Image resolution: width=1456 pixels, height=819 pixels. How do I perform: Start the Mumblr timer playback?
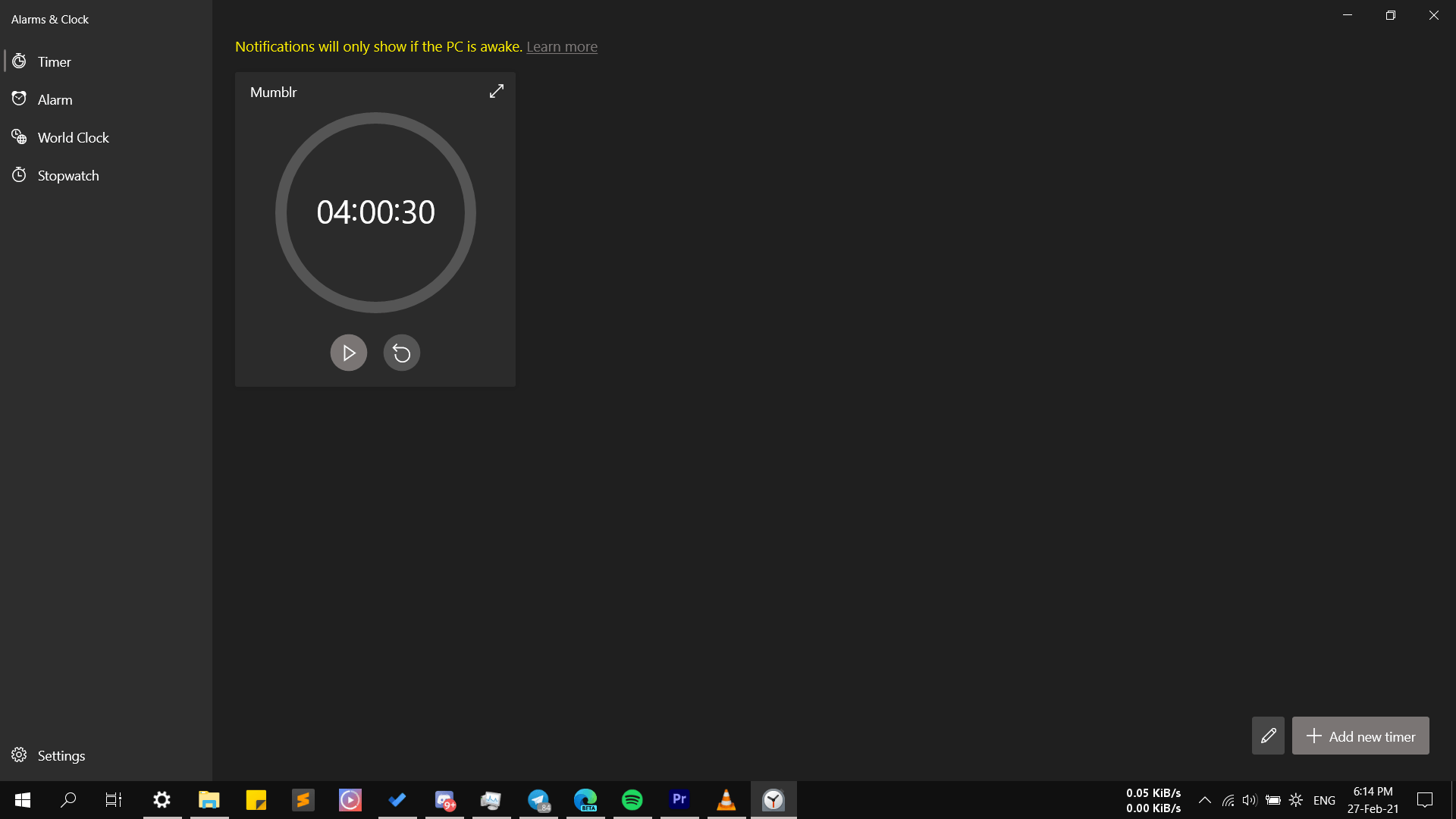pos(348,352)
